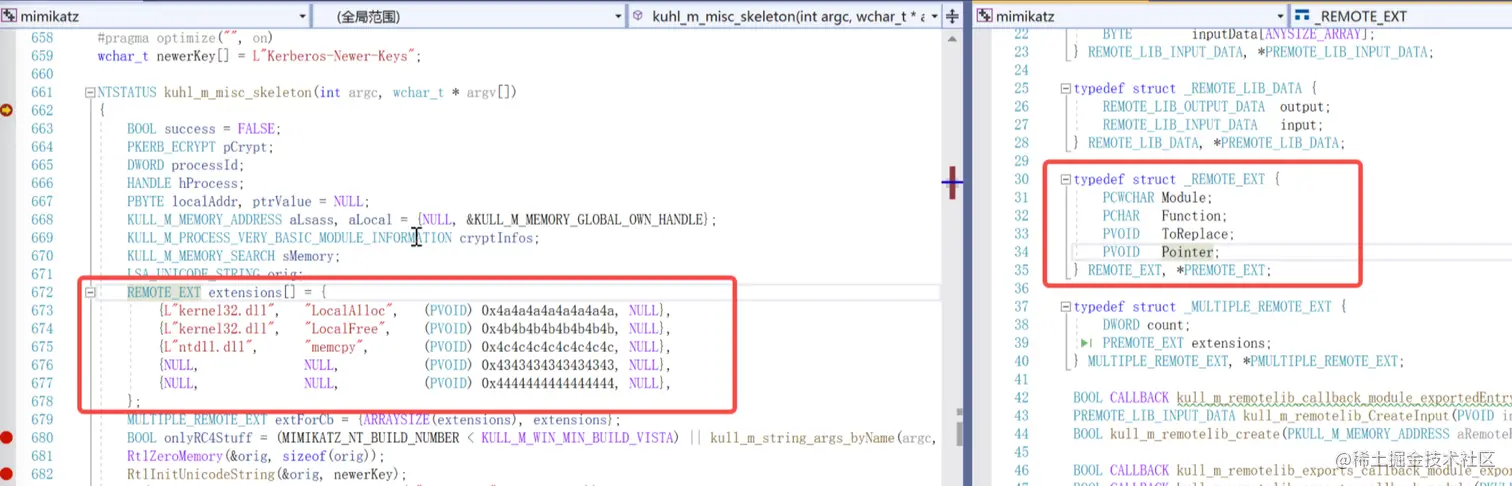Screen dimensions: 1512x486
Task: Collapse the kuhl_m_misc_skeleton function at line 661
Action: [x=90, y=92]
